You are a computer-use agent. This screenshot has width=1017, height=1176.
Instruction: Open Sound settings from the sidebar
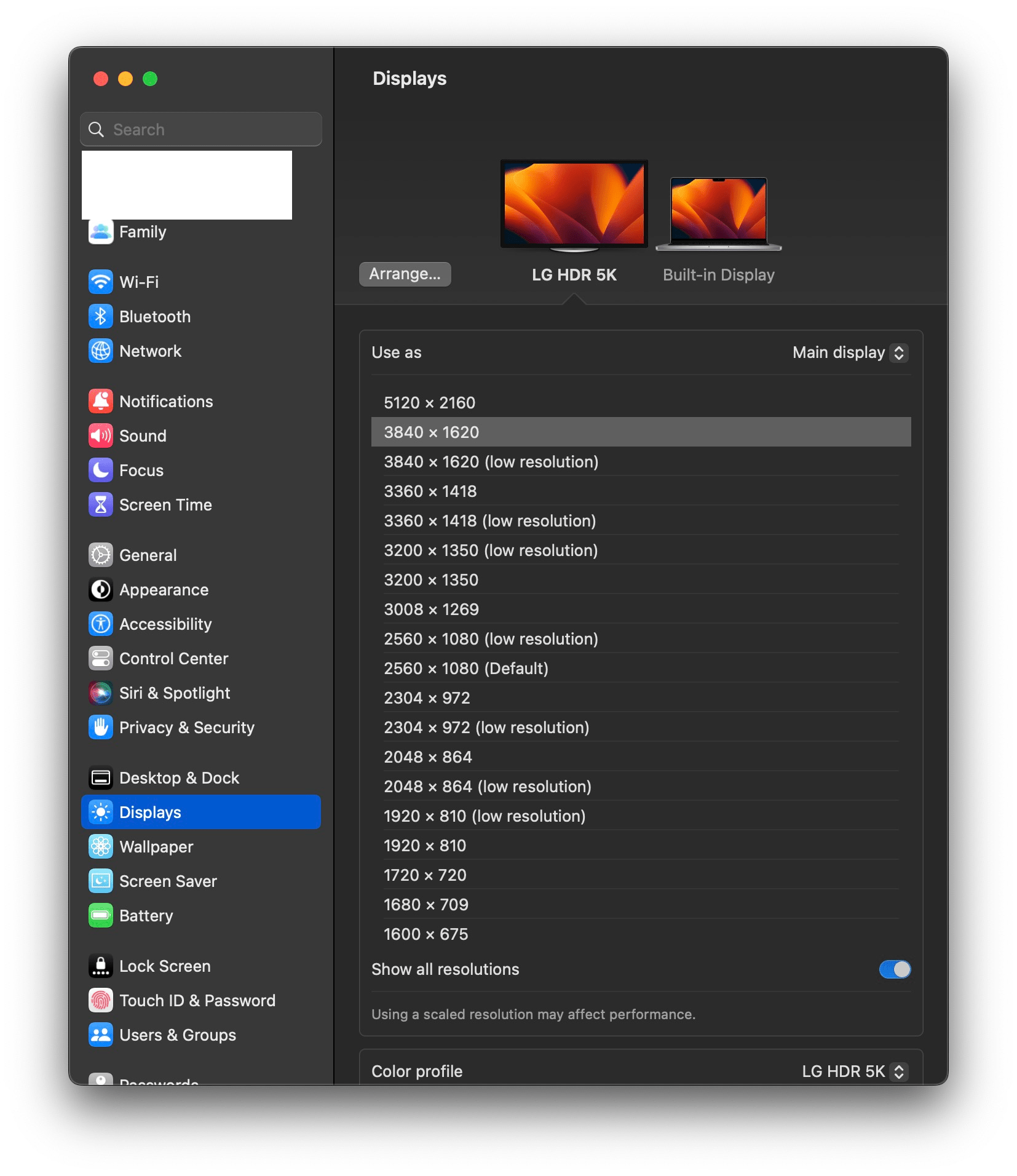[142, 435]
